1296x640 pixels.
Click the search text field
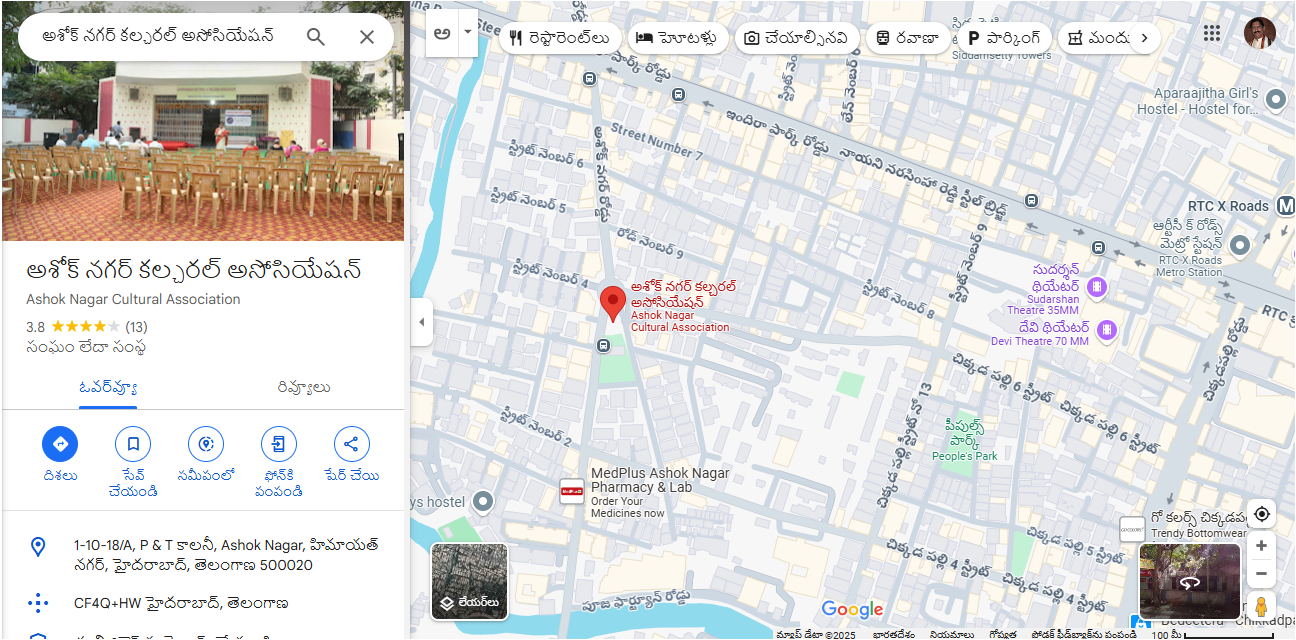point(160,37)
